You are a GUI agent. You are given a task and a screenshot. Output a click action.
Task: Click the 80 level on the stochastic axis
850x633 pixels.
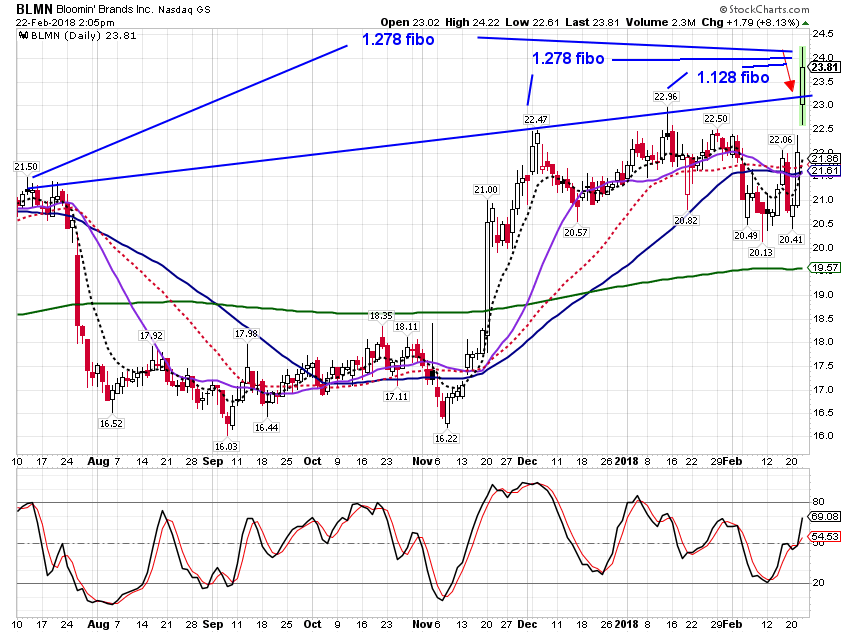pos(818,502)
